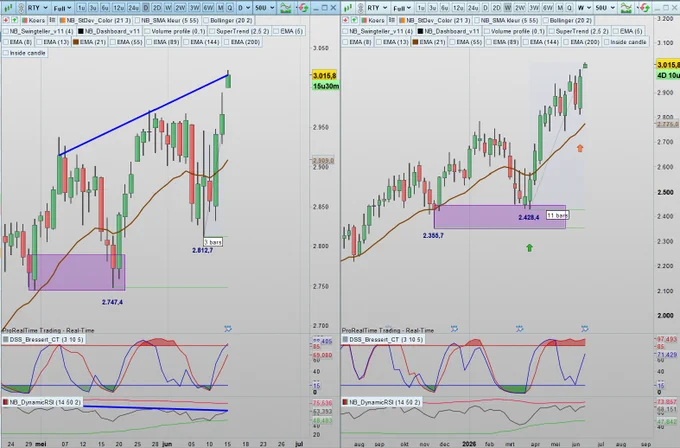This screenshot has width=680, height=448.
Task: Click the '3 bars' label on left chart
Action: click(213, 242)
